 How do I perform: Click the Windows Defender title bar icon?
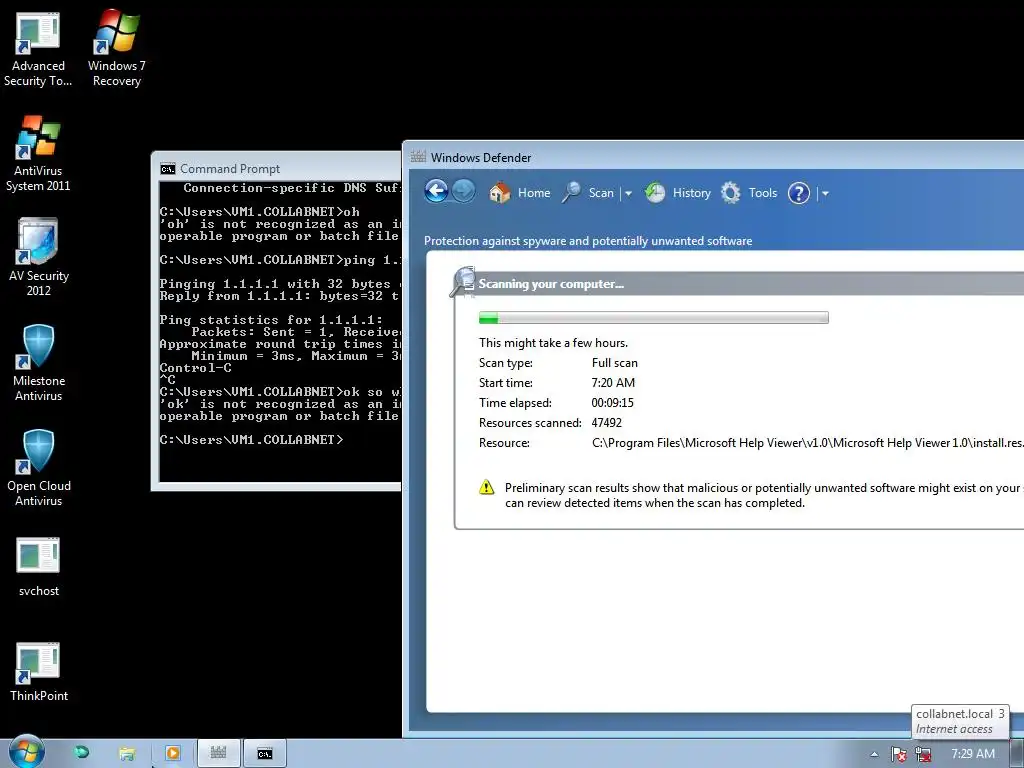[418, 157]
